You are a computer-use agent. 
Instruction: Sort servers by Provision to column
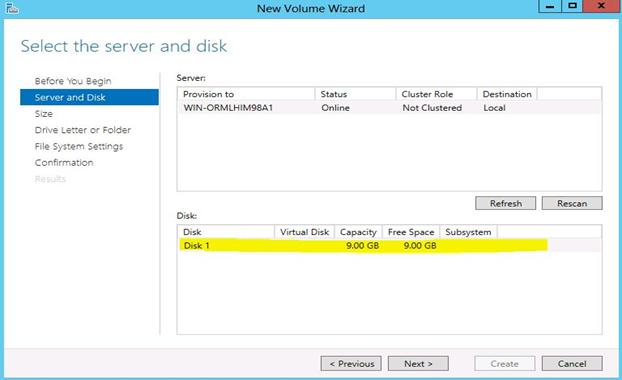246,94
